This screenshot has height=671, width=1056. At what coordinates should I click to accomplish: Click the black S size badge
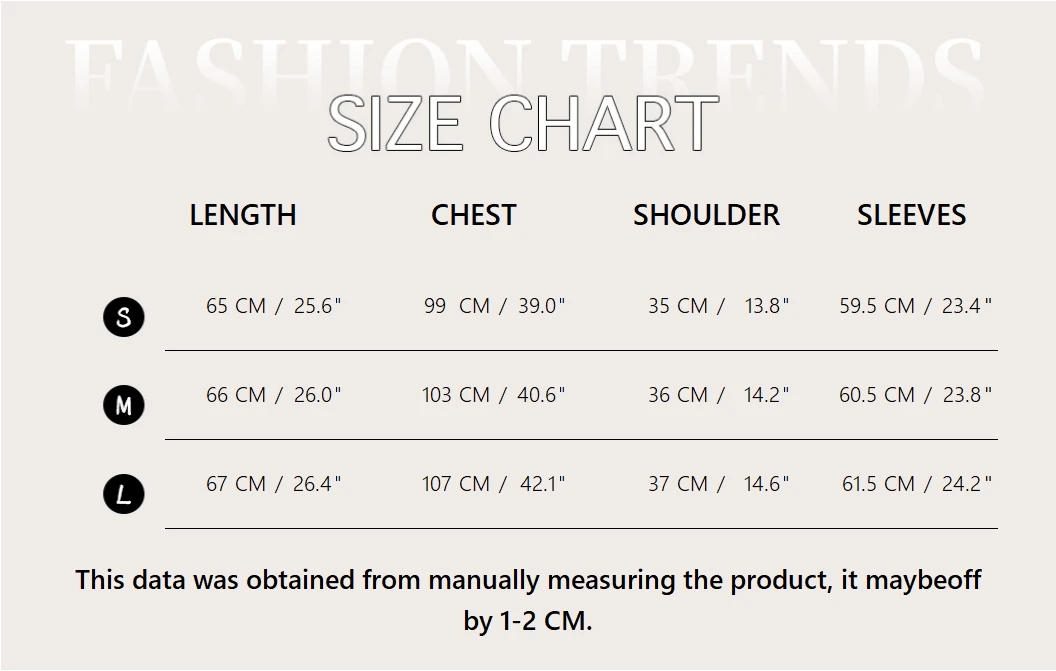click(x=124, y=318)
